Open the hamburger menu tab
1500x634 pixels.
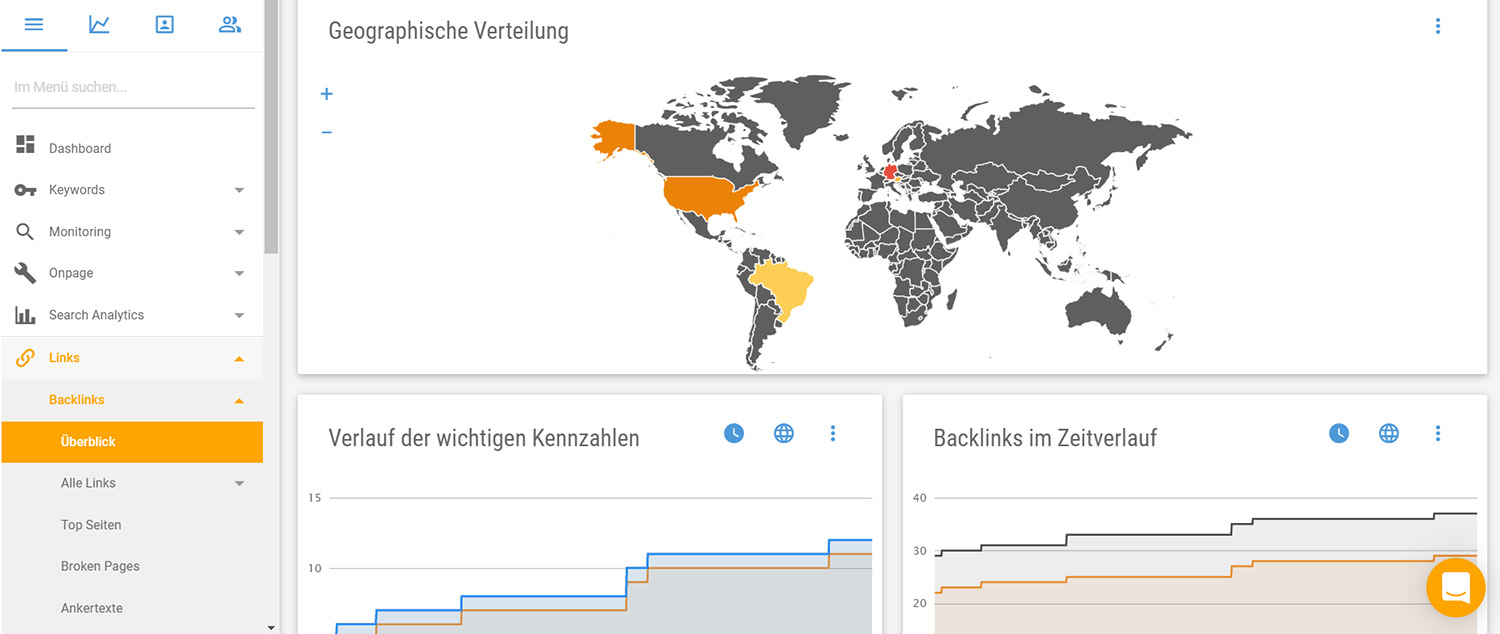34,24
